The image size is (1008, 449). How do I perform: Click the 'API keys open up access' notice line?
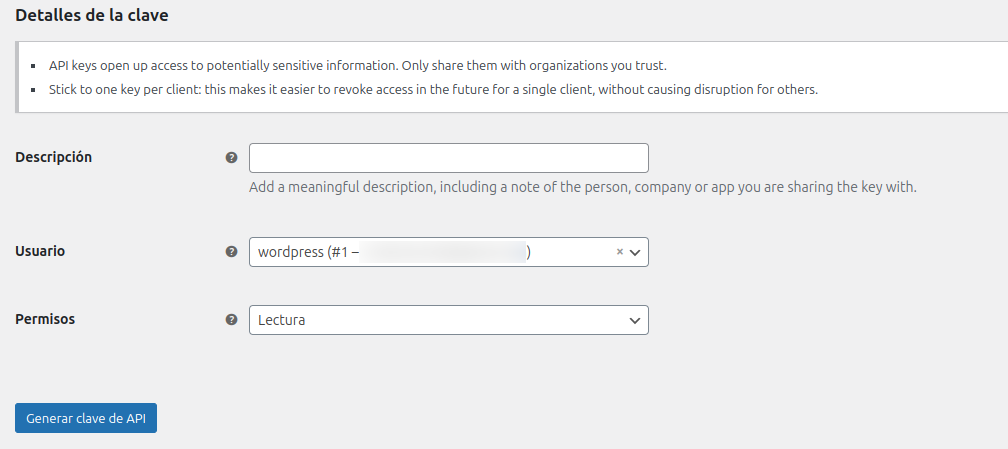(357, 66)
